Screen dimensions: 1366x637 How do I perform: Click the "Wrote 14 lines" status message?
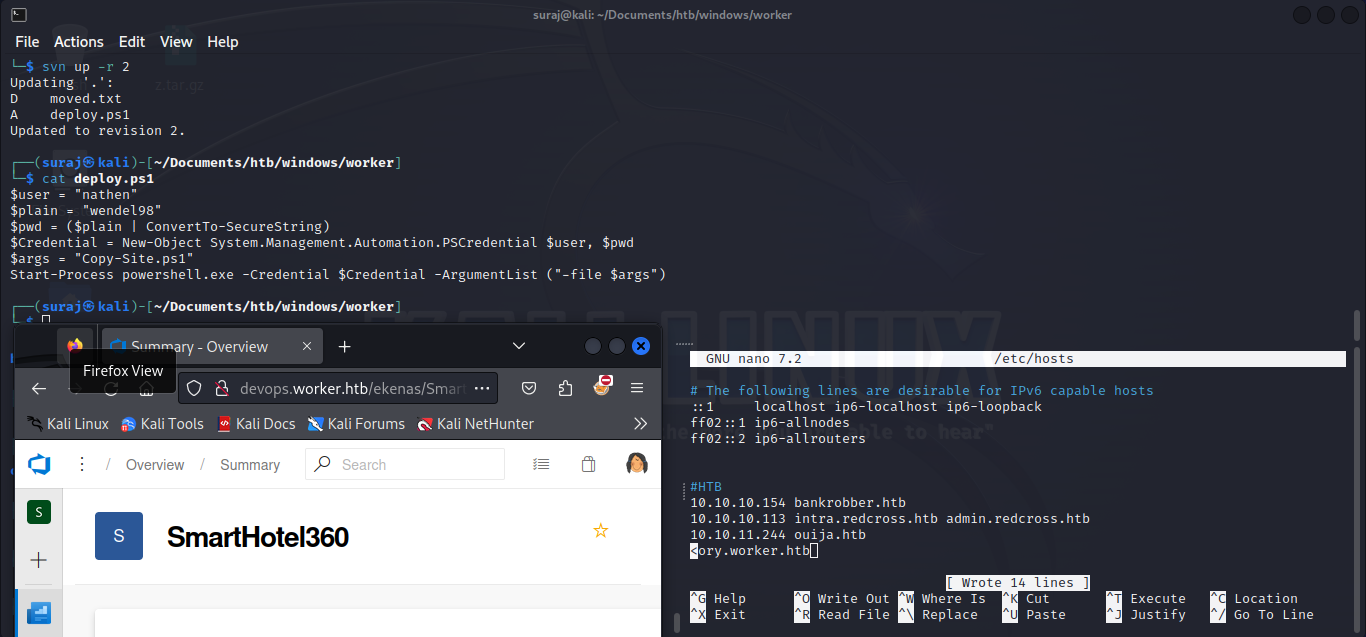tap(1018, 583)
